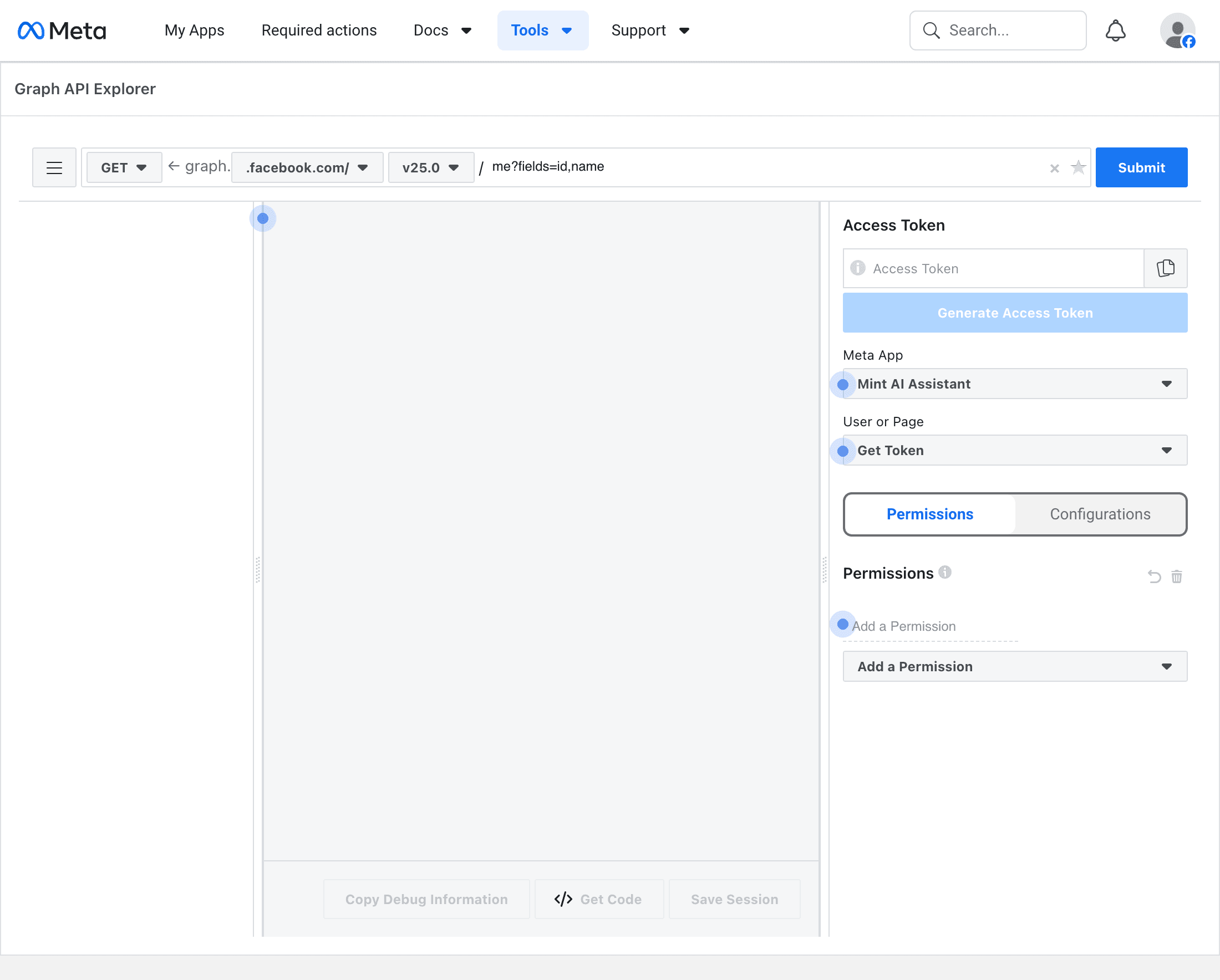Click the Graph API Explorer title
The height and width of the screenshot is (980, 1220).
click(x=85, y=89)
